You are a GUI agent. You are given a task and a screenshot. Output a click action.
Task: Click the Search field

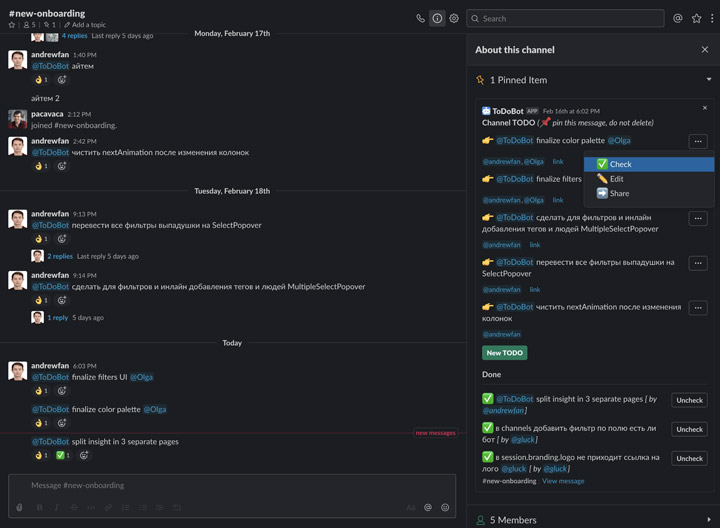565,18
